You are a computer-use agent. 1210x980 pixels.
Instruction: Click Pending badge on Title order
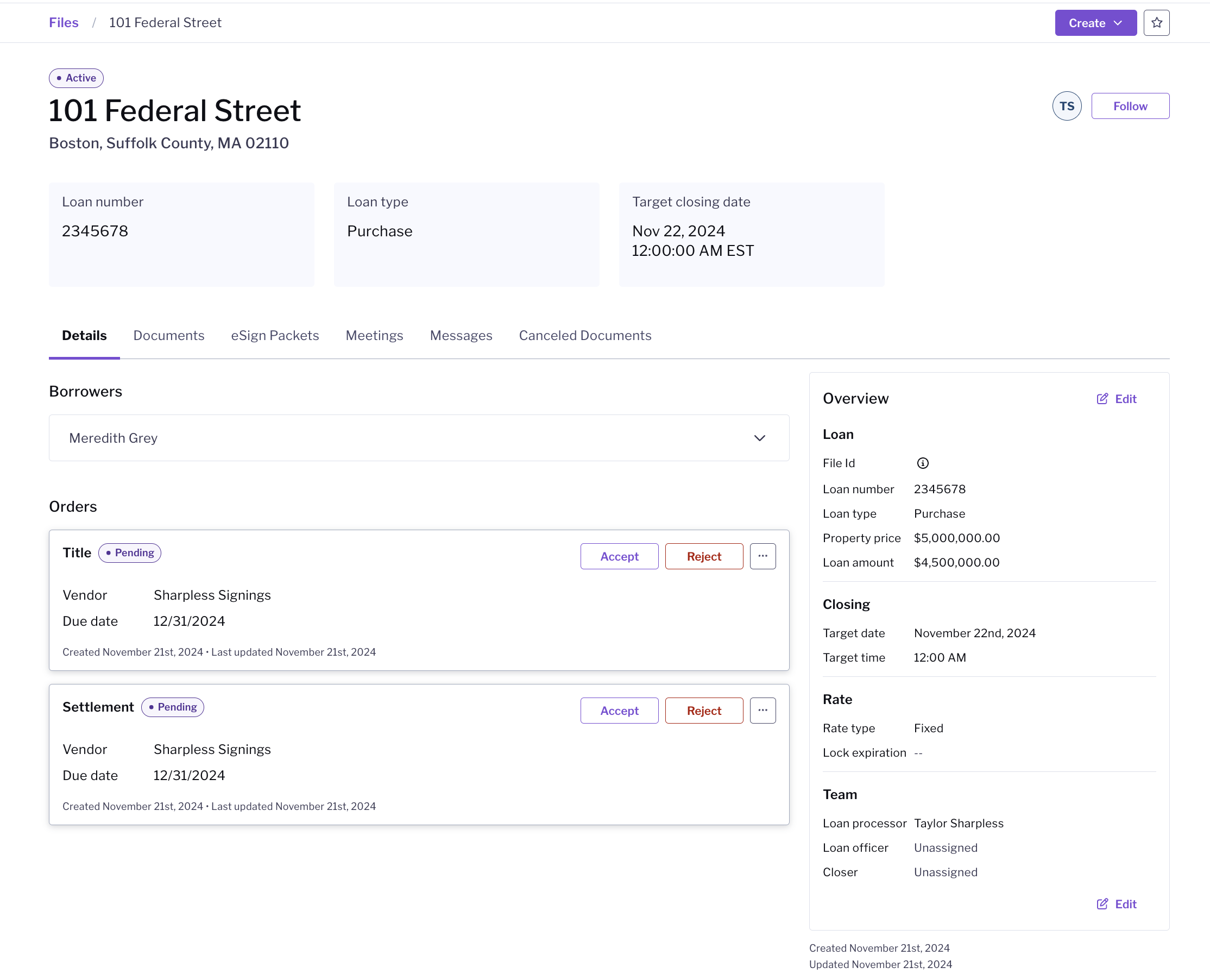[130, 552]
